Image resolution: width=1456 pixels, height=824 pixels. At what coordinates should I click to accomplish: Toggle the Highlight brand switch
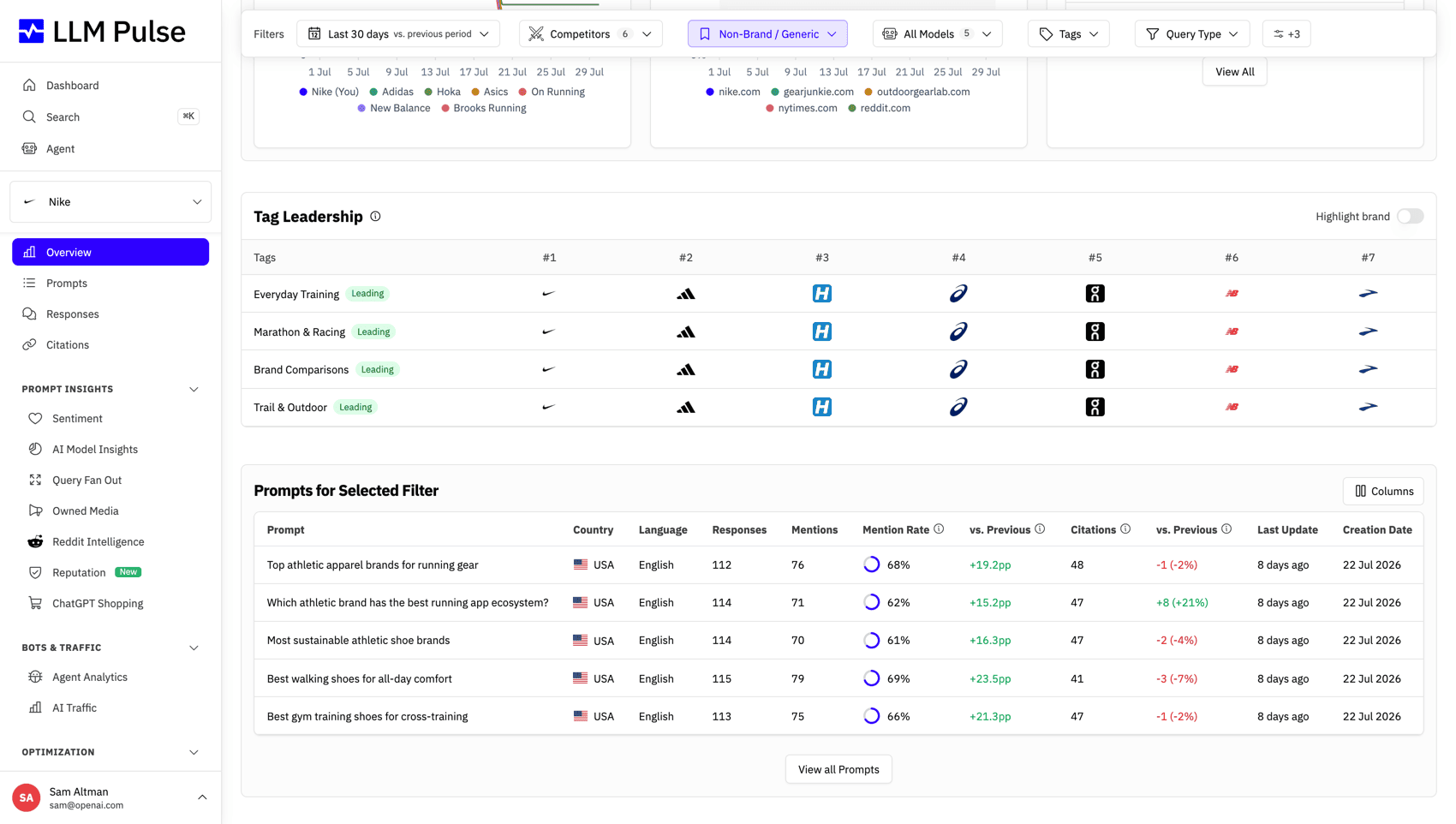click(x=1410, y=217)
